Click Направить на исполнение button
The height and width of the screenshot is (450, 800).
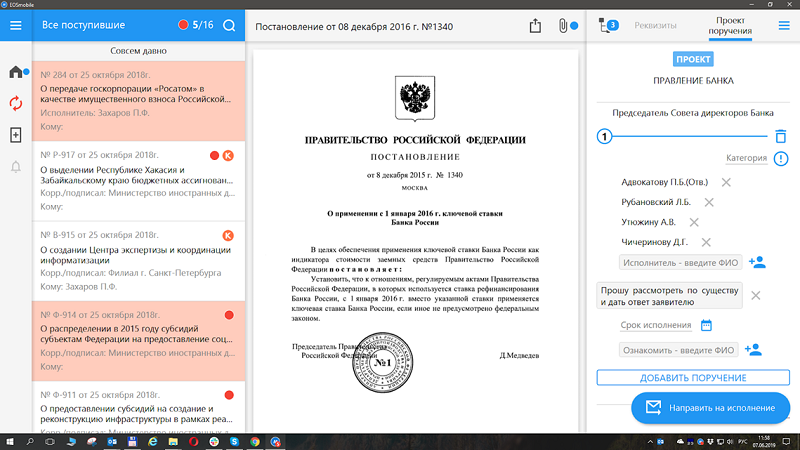tap(710, 408)
